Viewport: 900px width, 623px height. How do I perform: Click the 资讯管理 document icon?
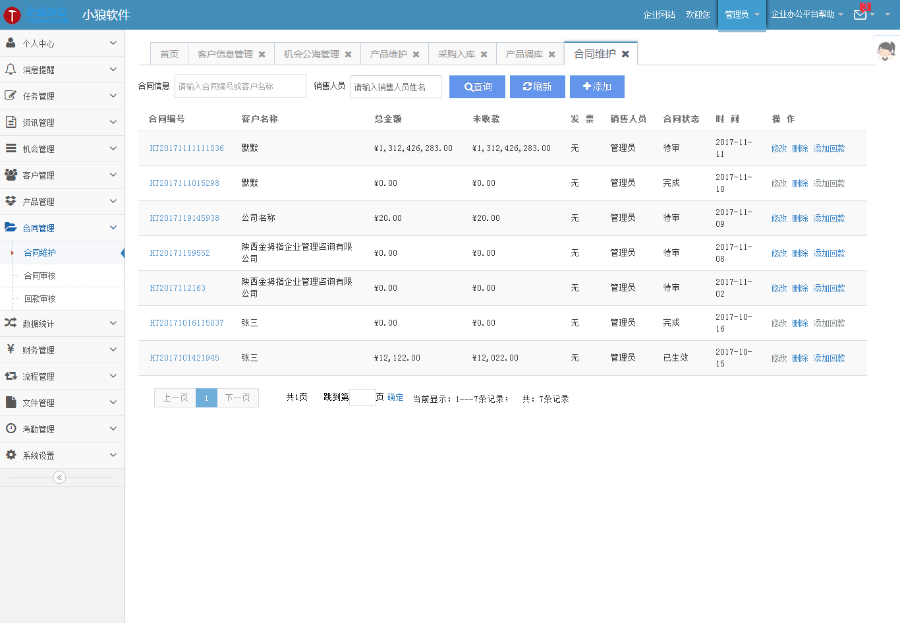point(10,122)
